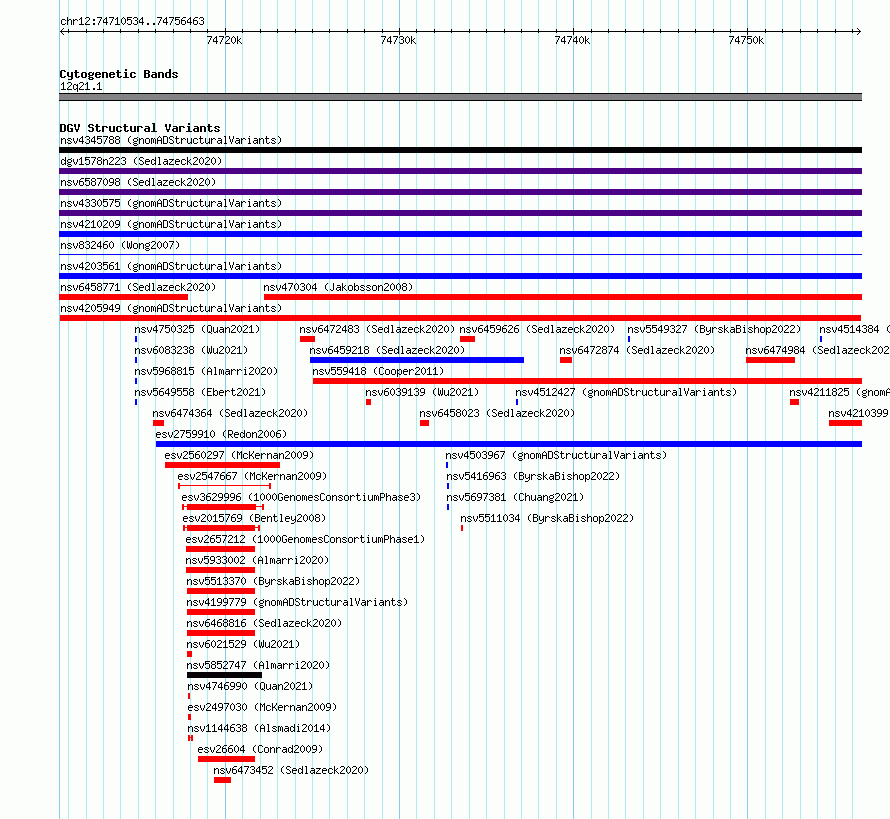
Task: Select esv2560297 (McKernan2009) label
Action: click(239, 455)
